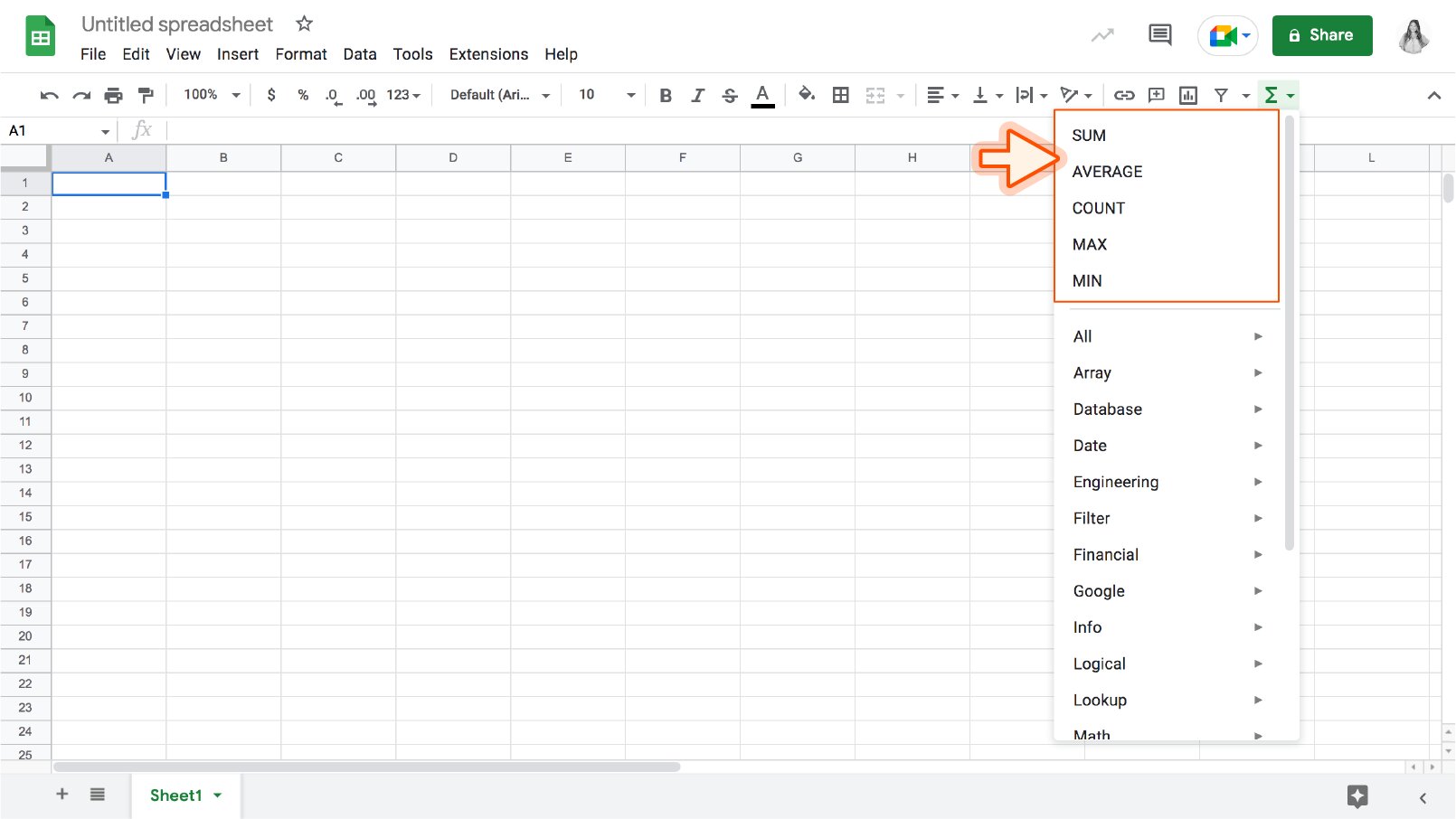The image size is (1456, 819).
Task: Click the insert chart icon
Action: pyautogui.click(x=1188, y=95)
